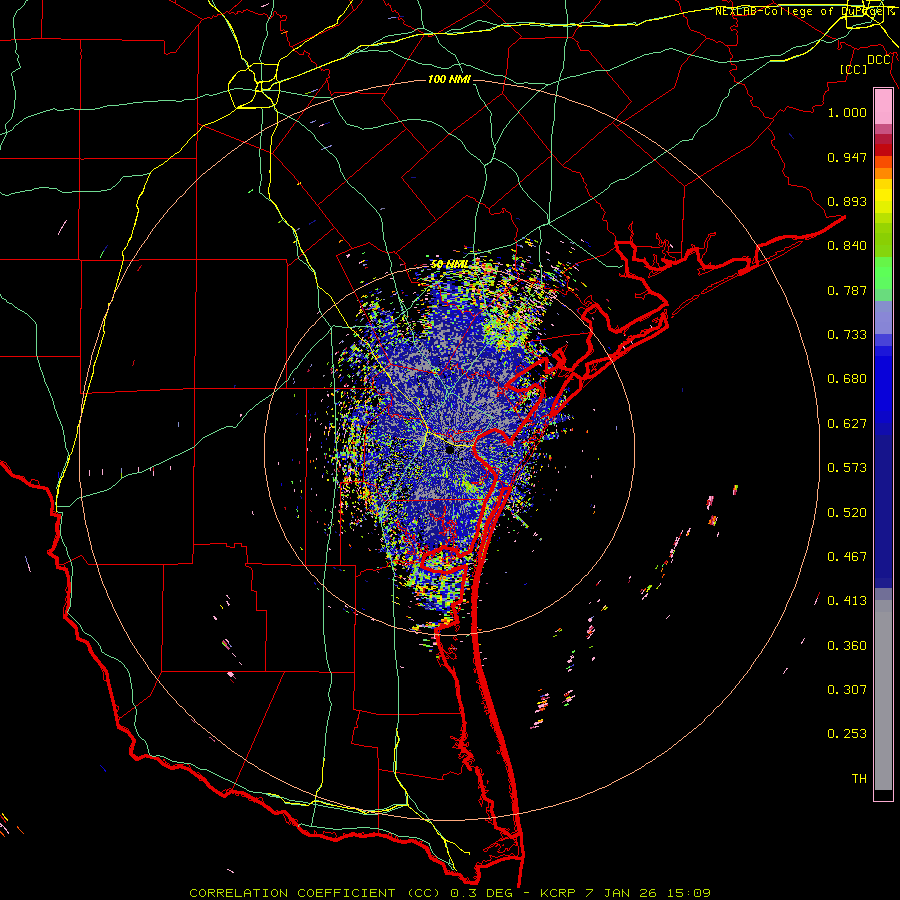900x900 pixels.
Task: Select the 0.787 scale value
Action: [x=847, y=290]
